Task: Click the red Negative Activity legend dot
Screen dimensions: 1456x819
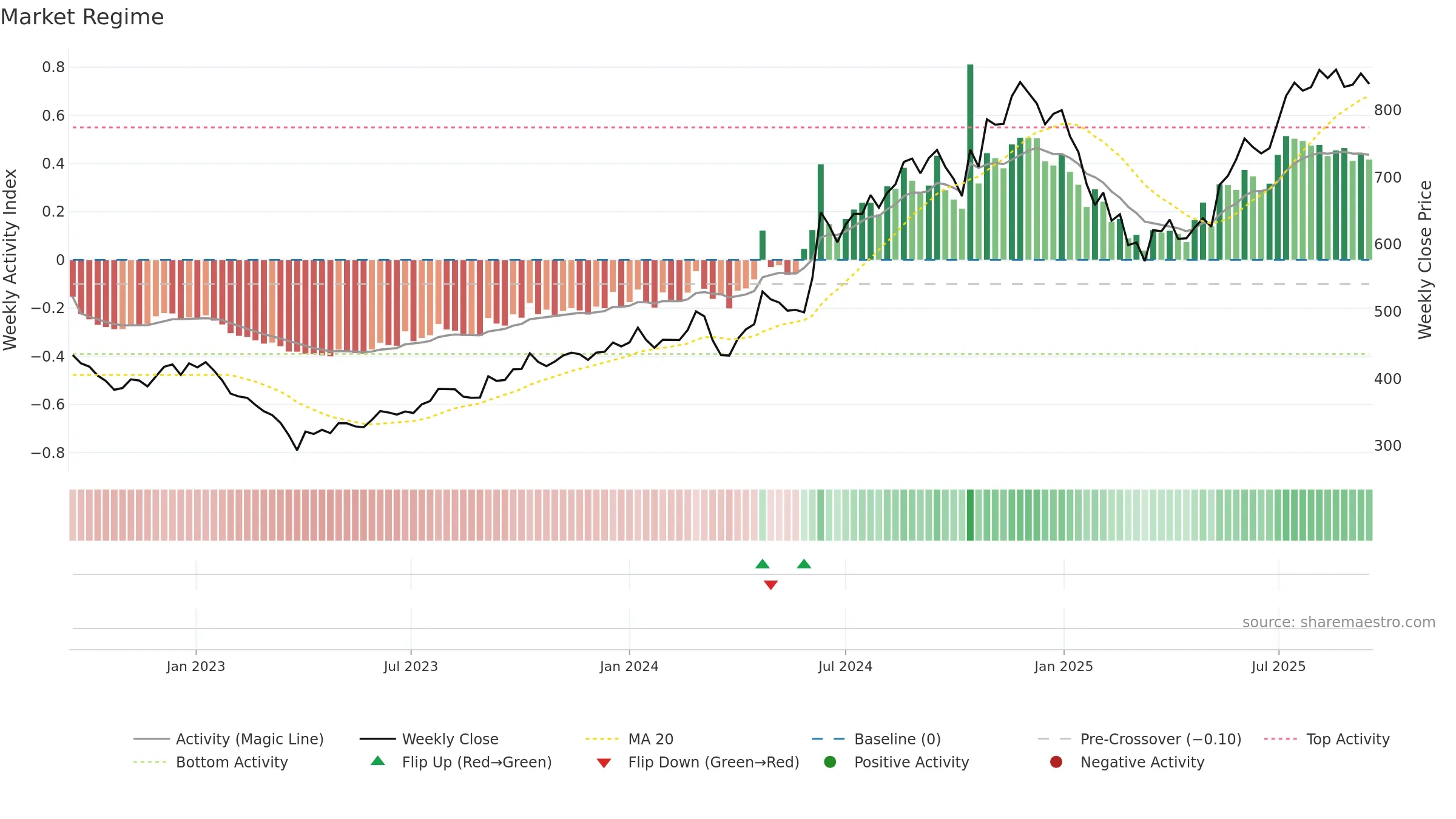Action: 1056,761
